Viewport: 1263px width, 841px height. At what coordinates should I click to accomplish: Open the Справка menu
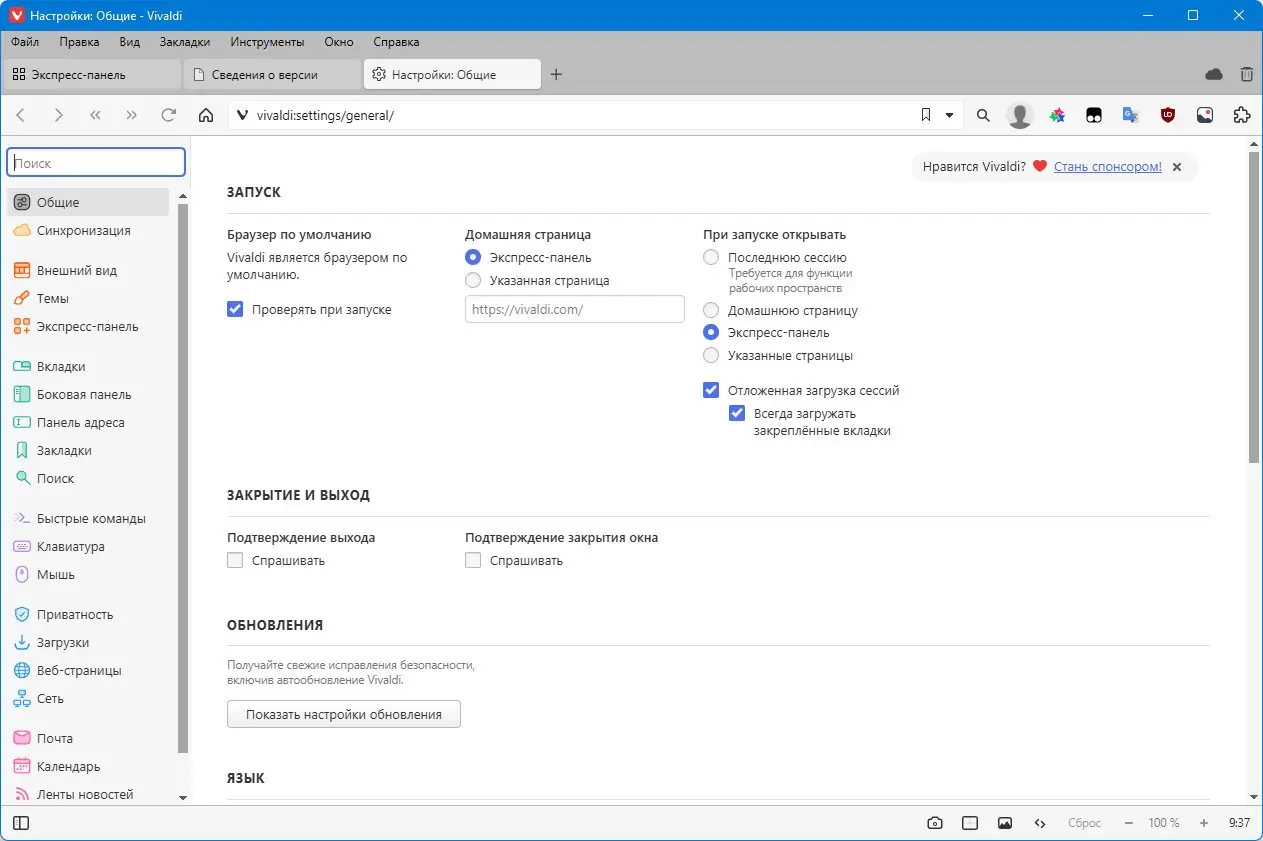tap(396, 42)
